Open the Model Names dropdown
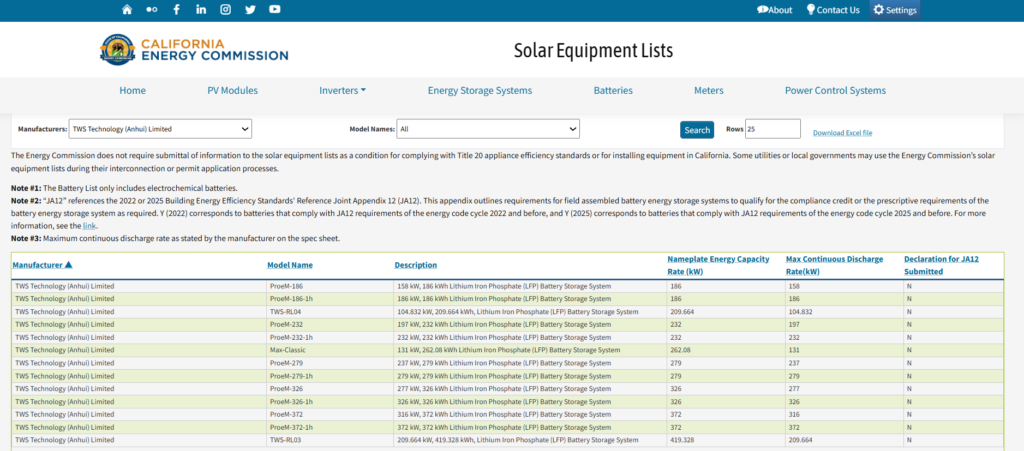 click(x=488, y=129)
